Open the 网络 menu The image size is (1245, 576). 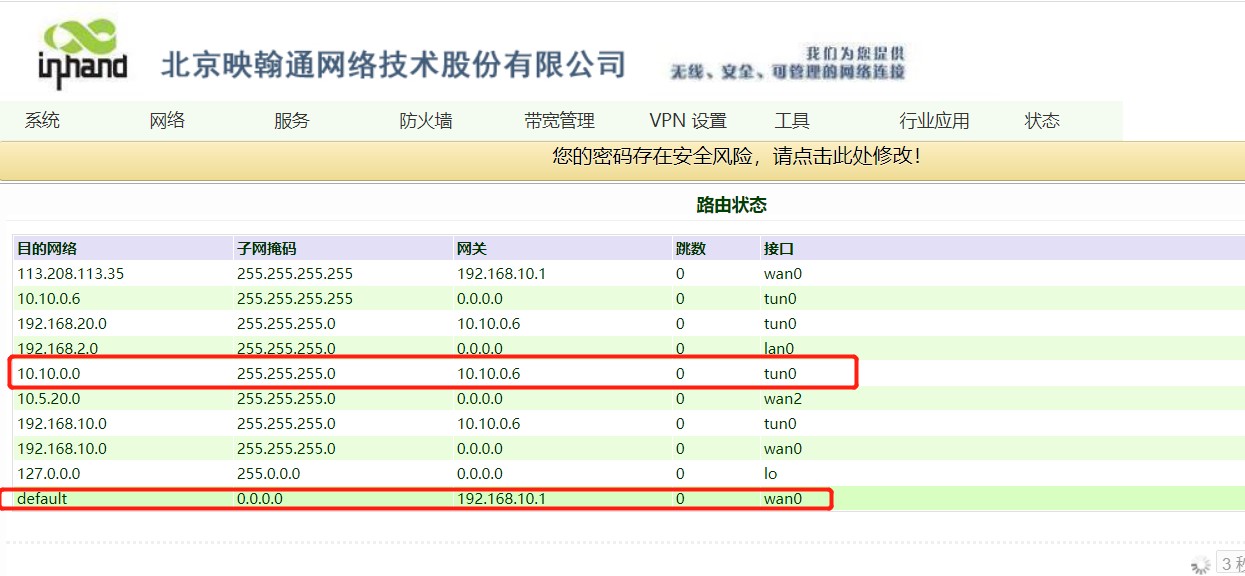(167, 121)
